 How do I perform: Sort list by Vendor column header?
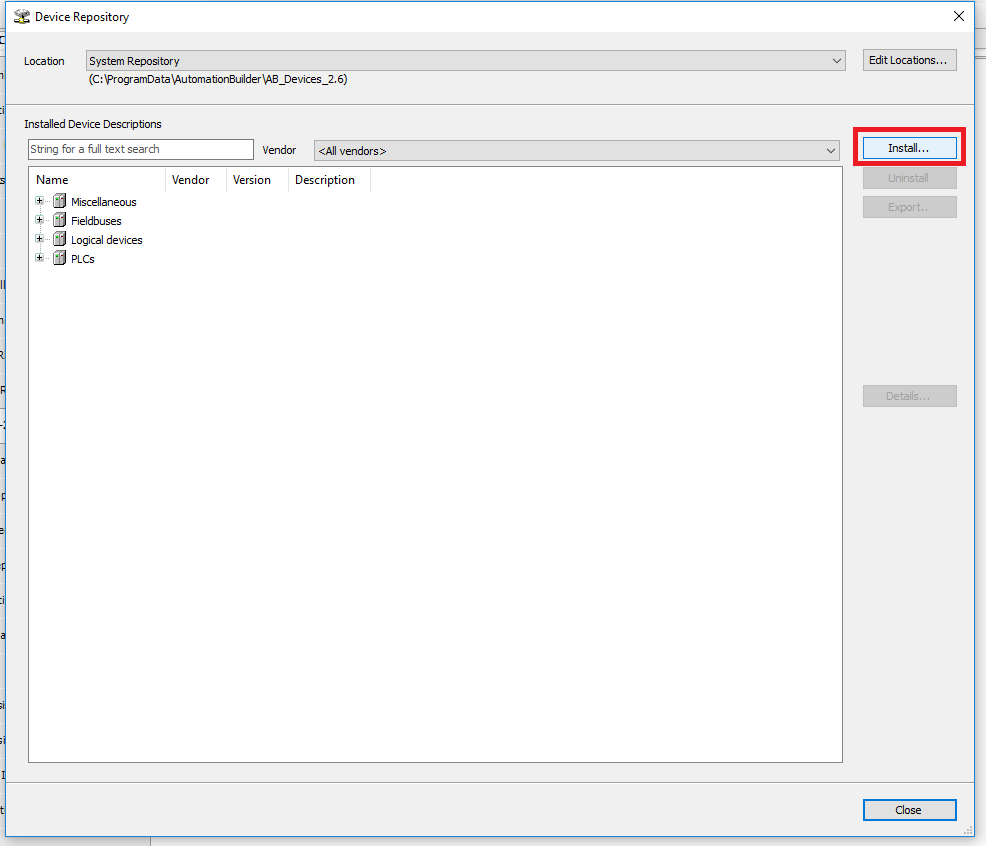[195, 180]
